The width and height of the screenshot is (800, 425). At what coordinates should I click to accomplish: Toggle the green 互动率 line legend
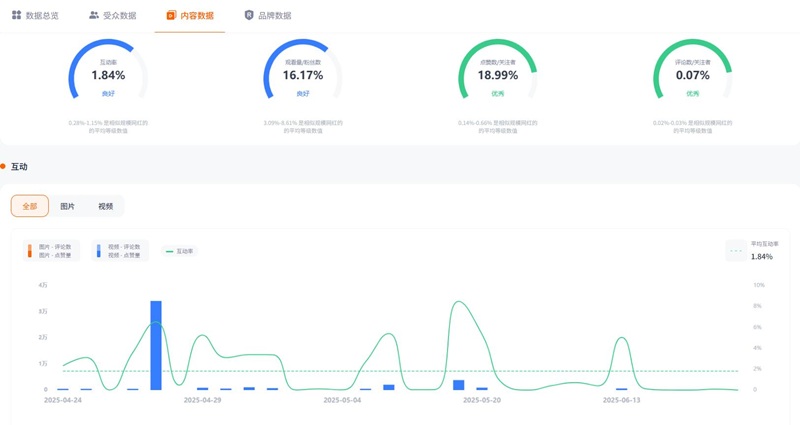pyautogui.click(x=179, y=251)
